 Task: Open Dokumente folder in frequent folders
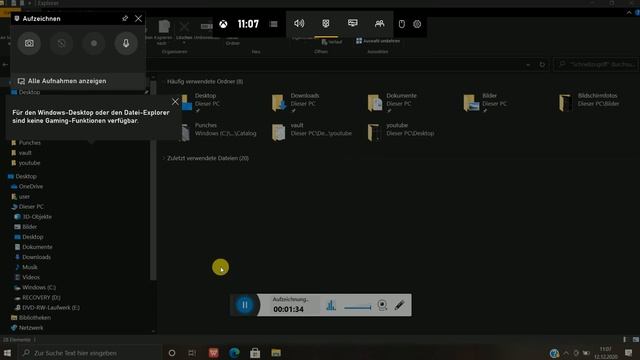point(393,102)
